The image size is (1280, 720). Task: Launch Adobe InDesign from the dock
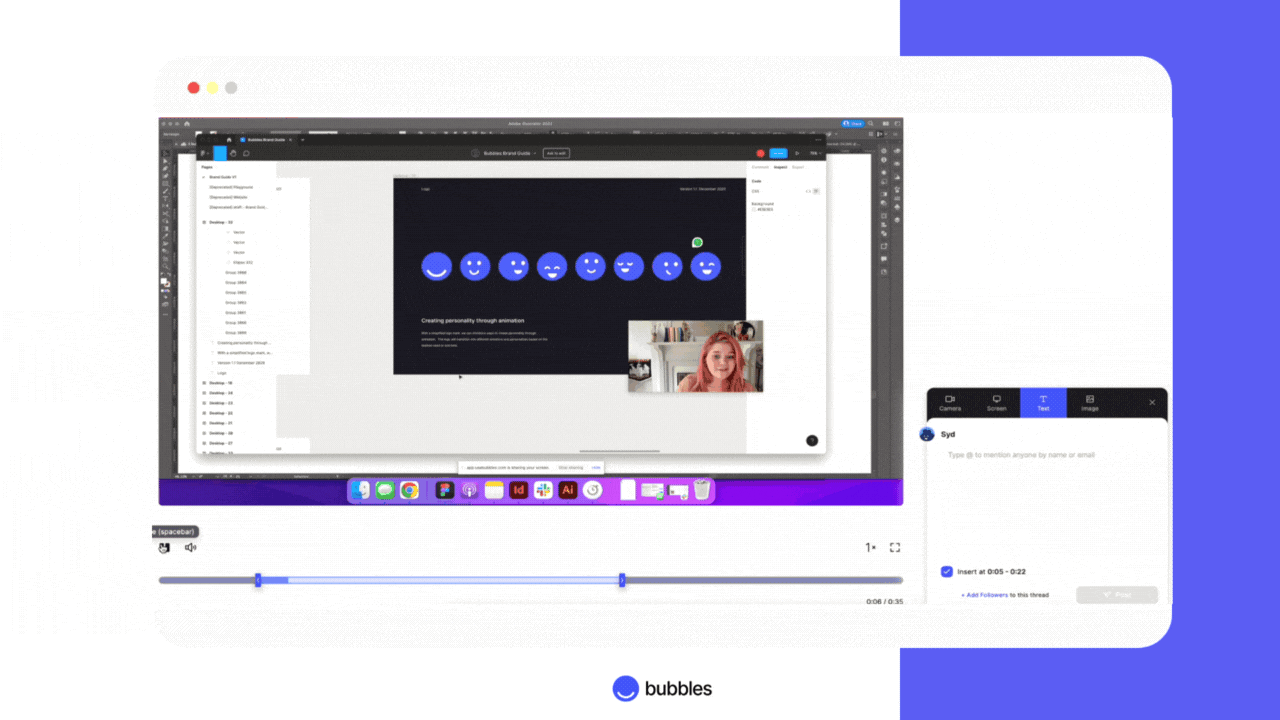(x=519, y=490)
